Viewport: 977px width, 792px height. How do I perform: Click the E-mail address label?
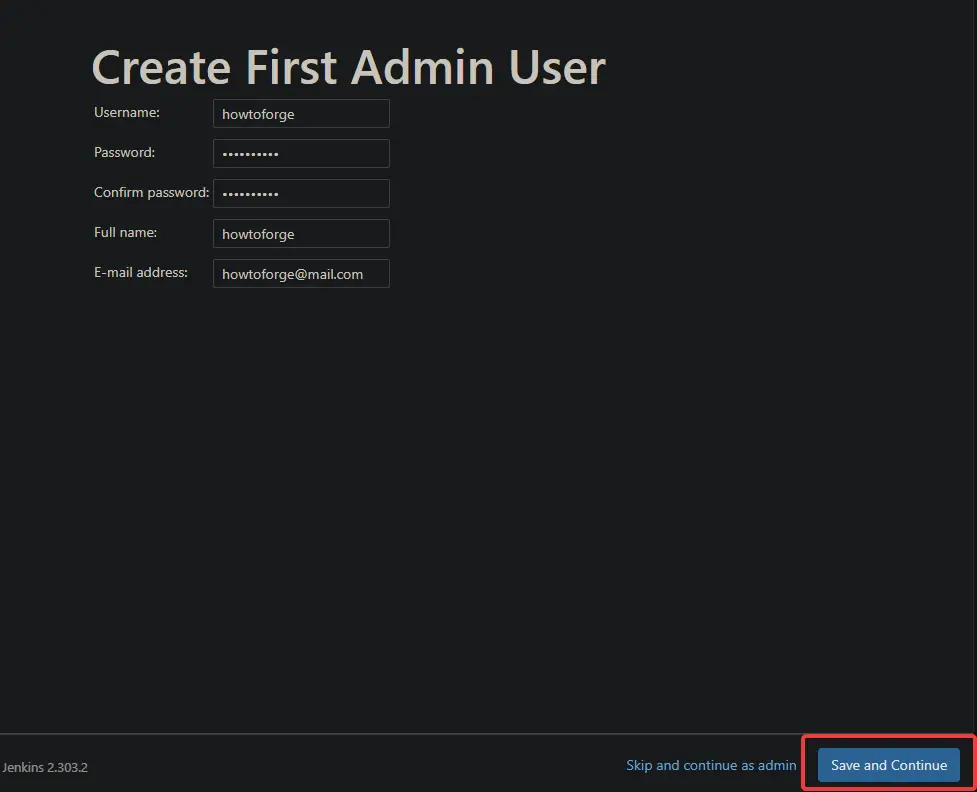(x=141, y=272)
